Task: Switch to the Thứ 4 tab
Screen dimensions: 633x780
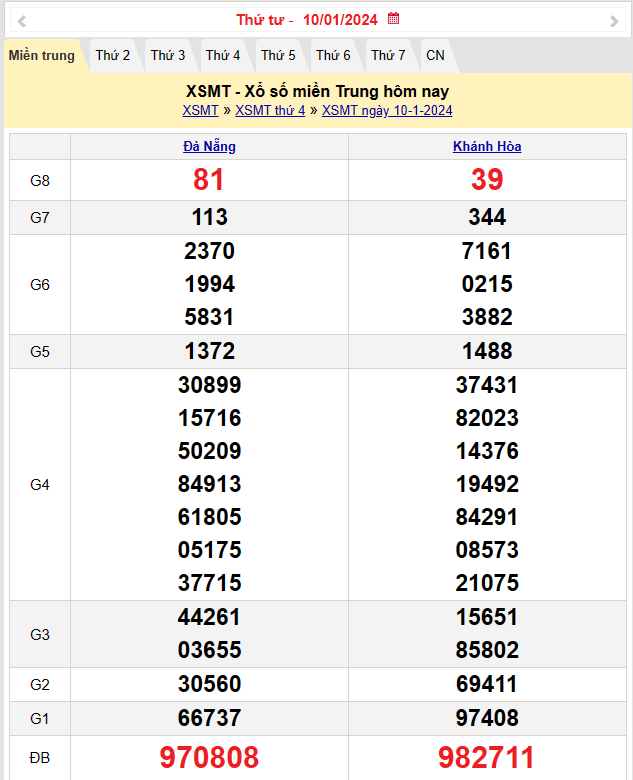Action: pyautogui.click(x=223, y=55)
